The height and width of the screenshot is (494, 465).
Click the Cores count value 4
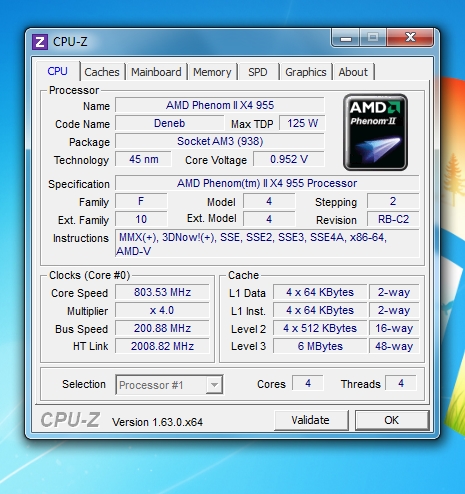click(308, 383)
